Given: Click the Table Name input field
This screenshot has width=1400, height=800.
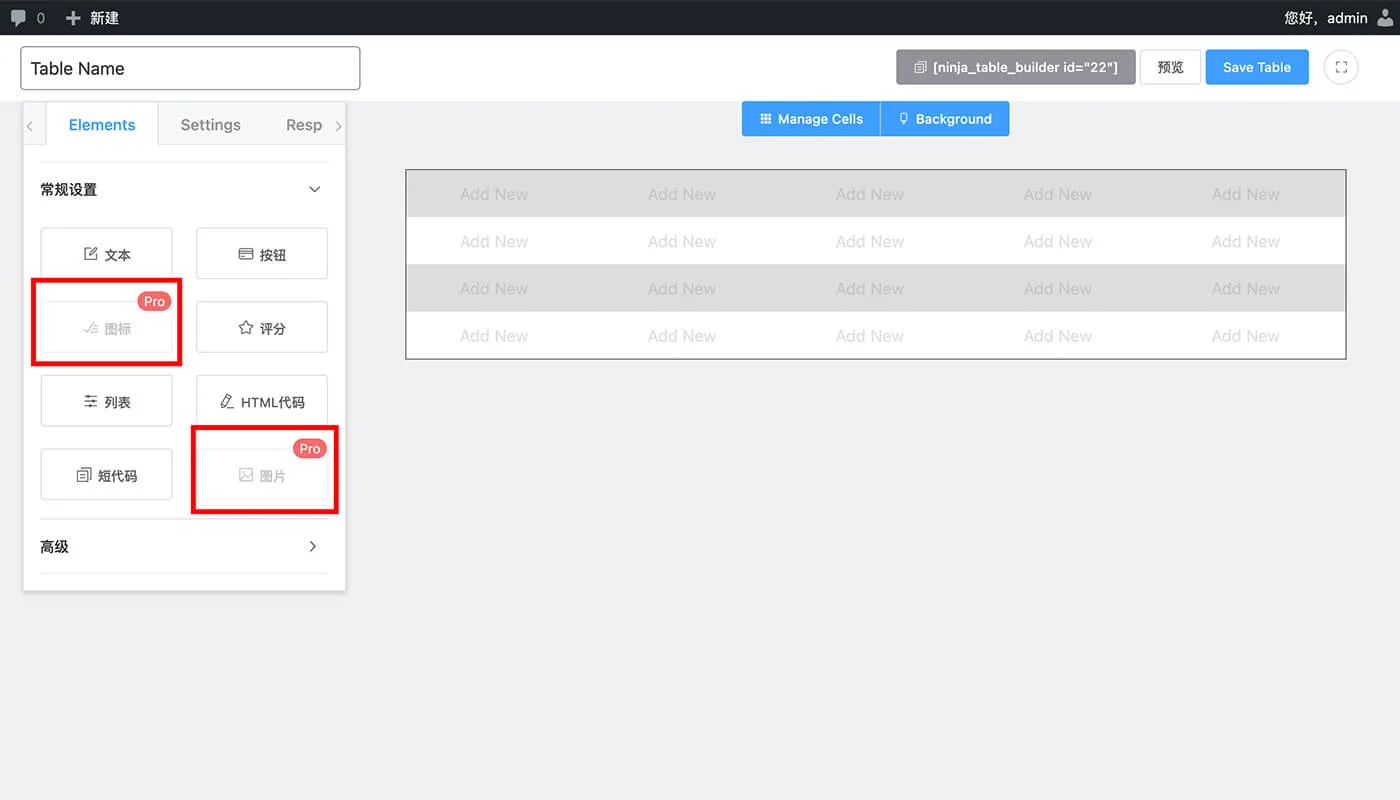Looking at the screenshot, I should 190,68.
